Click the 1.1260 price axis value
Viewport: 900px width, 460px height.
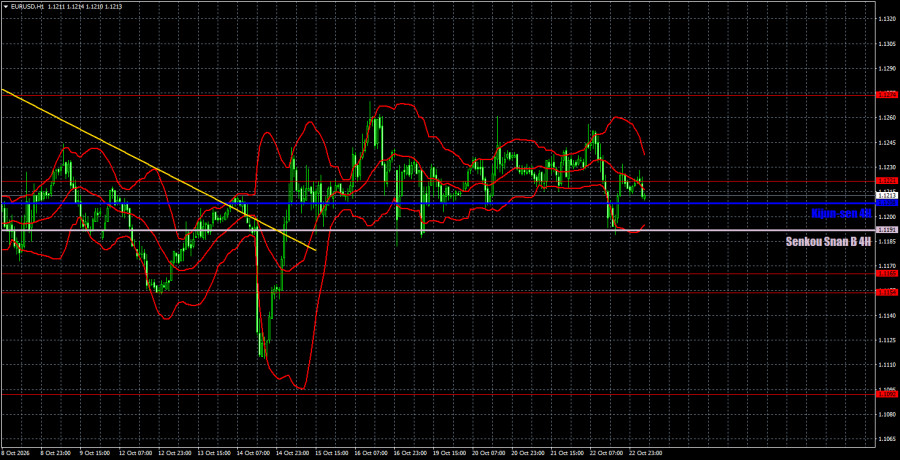pyautogui.click(x=885, y=118)
